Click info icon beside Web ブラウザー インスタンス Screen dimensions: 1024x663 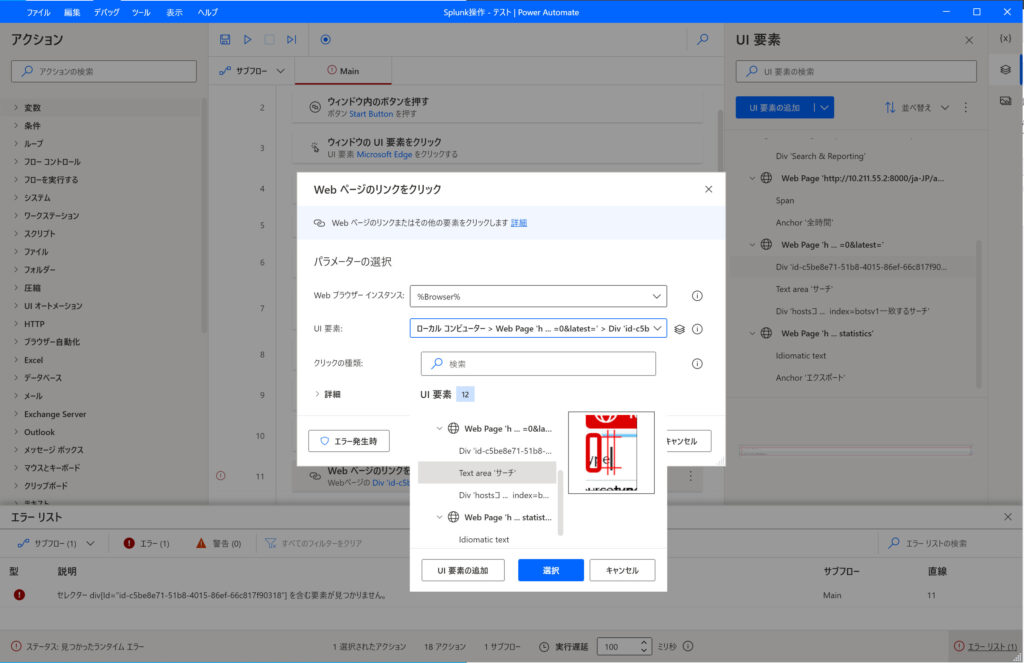pyautogui.click(x=697, y=296)
